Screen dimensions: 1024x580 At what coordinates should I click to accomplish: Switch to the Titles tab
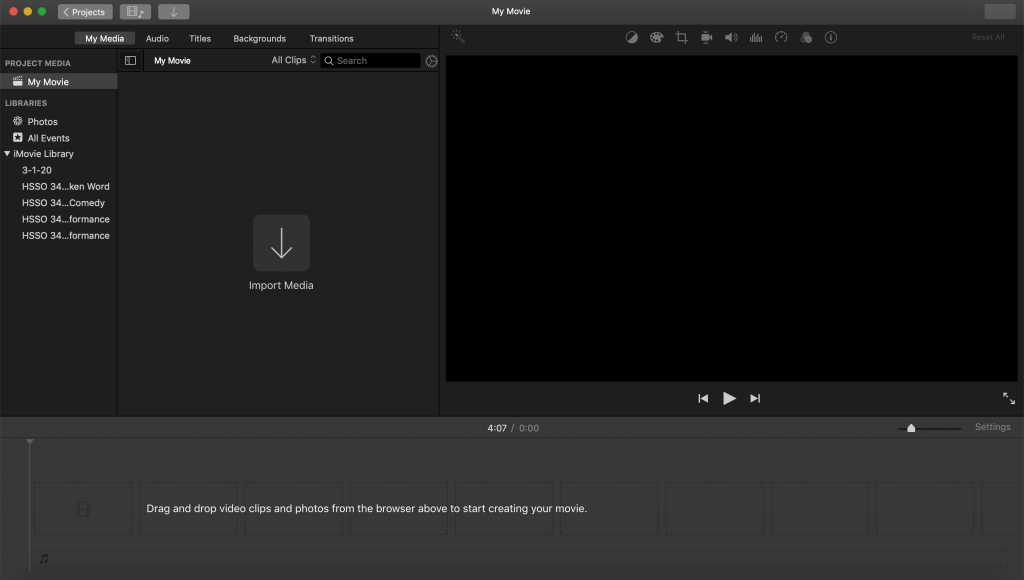[x=200, y=39]
